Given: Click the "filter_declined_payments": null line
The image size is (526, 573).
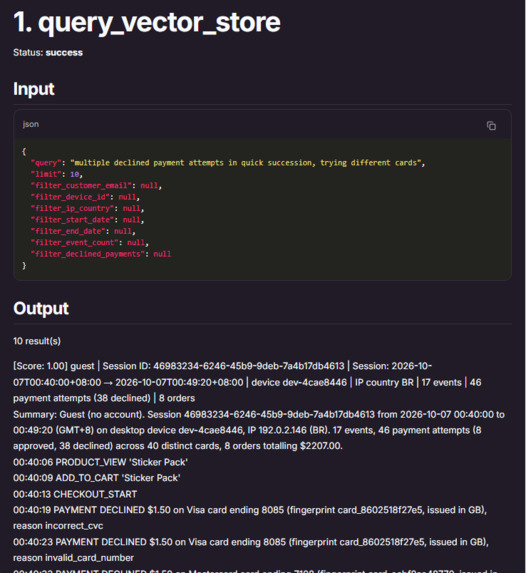Looking at the screenshot, I should 101,254.
